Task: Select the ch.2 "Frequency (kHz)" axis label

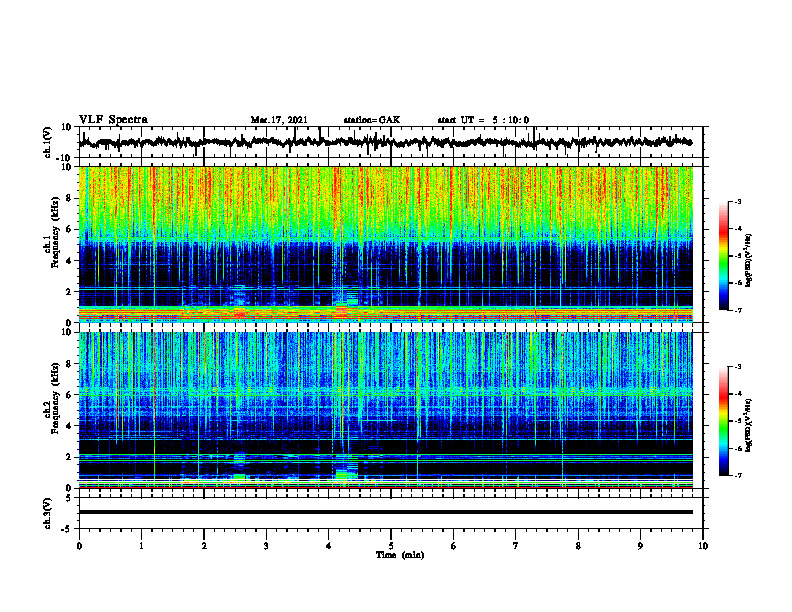Action: coord(55,398)
